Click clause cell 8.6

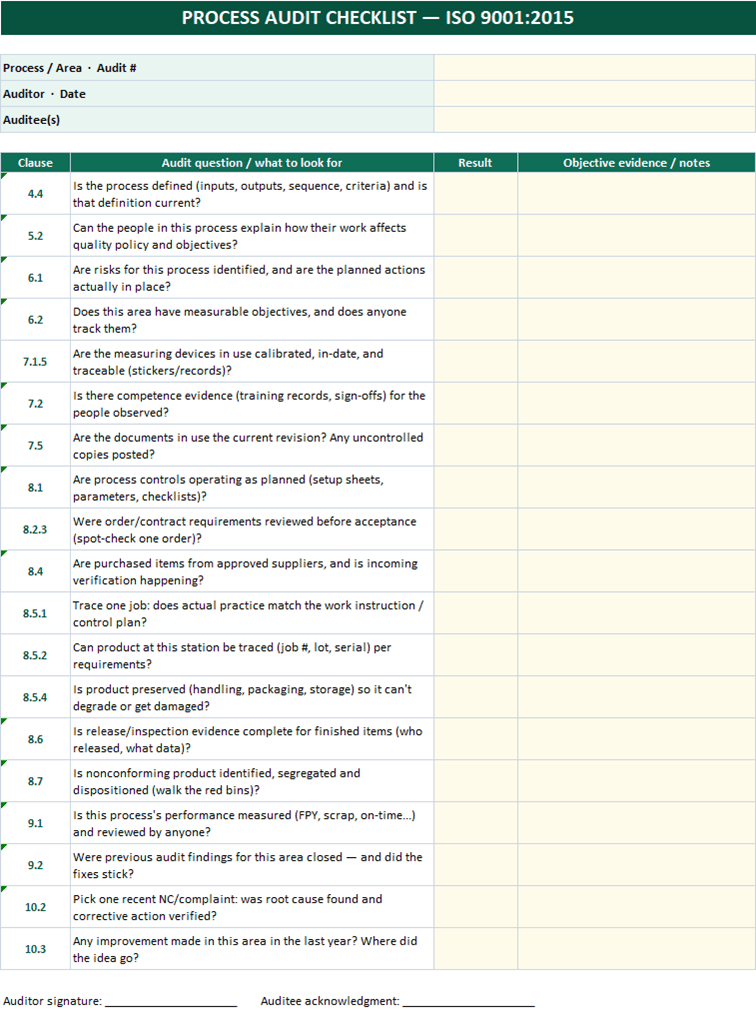tap(35, 738)
